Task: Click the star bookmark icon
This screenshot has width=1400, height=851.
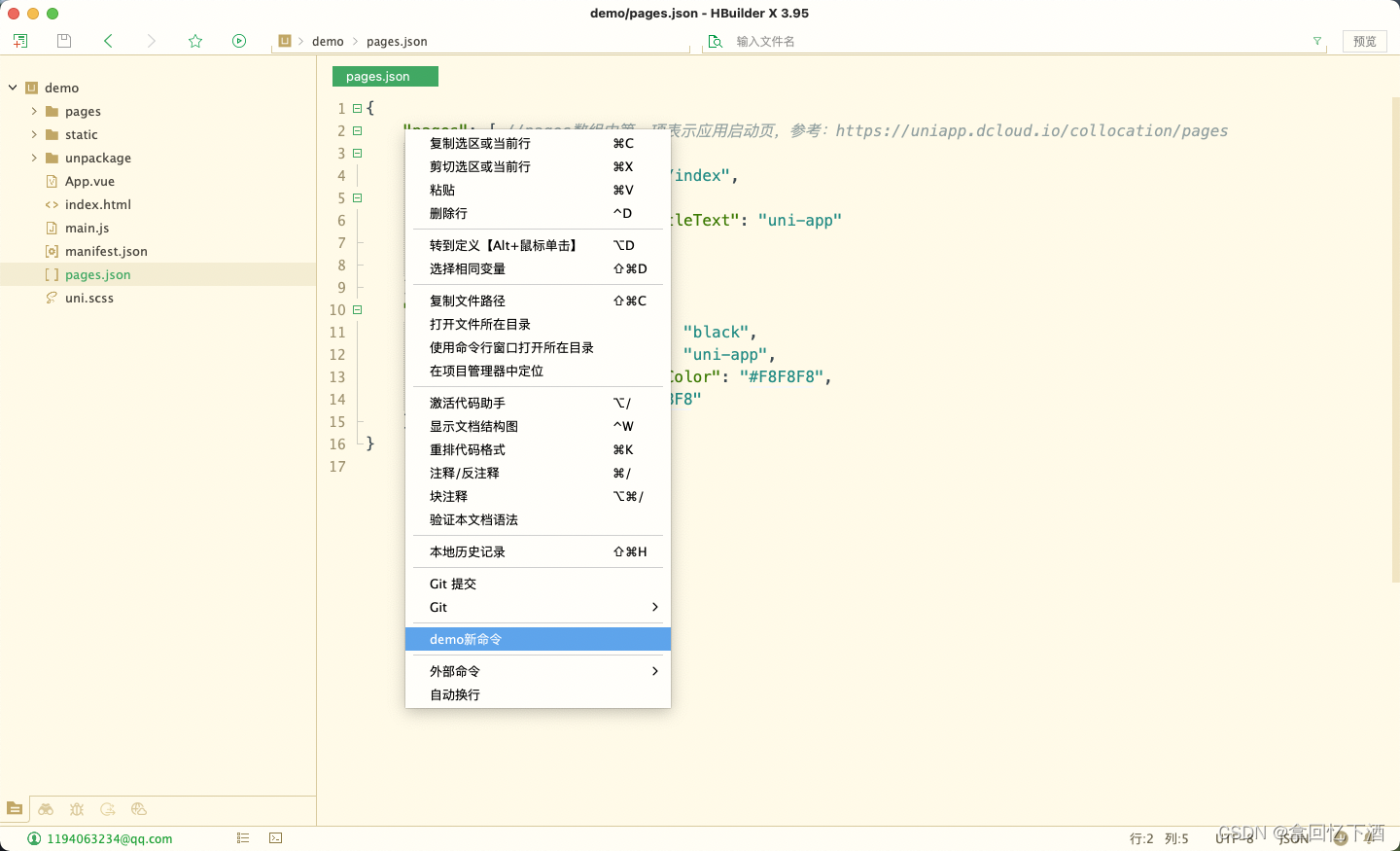Action: [x=195, y=41]
